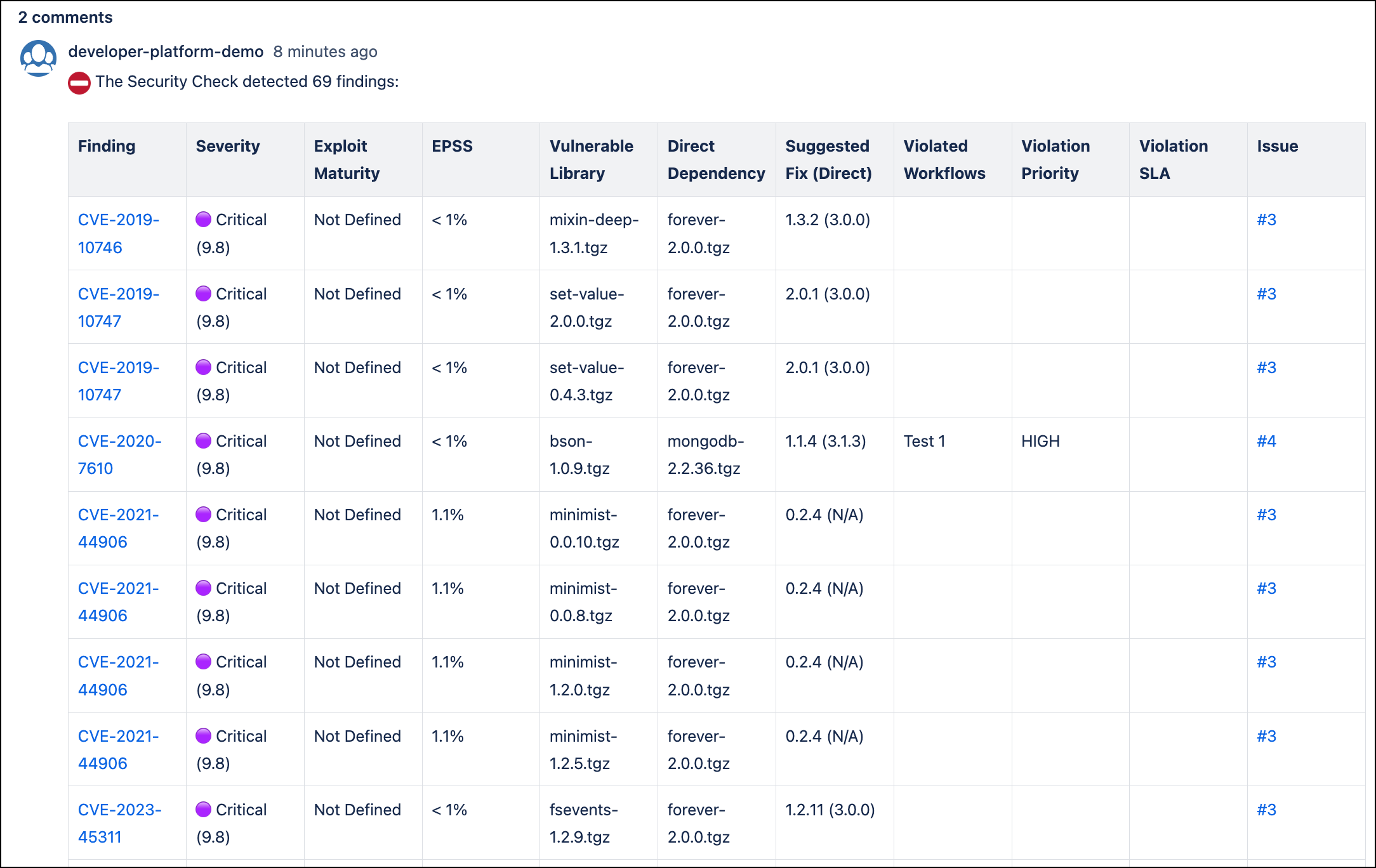The width and height of the screenshot is (1376, 868).
Task: Open issue #3 link in fsevents row
Action: point(1266,810)
